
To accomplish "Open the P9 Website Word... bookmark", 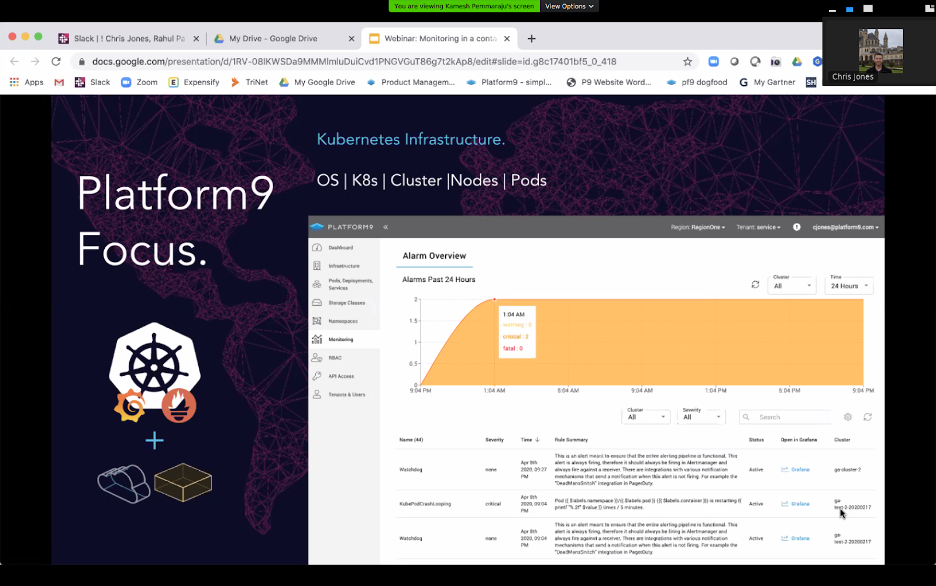I will pyautogui.click(x=609, y=82).
